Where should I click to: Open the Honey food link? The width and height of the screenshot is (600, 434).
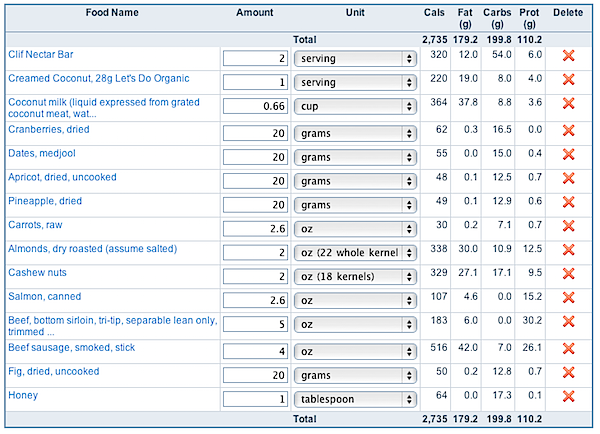(x=23, y=395)
